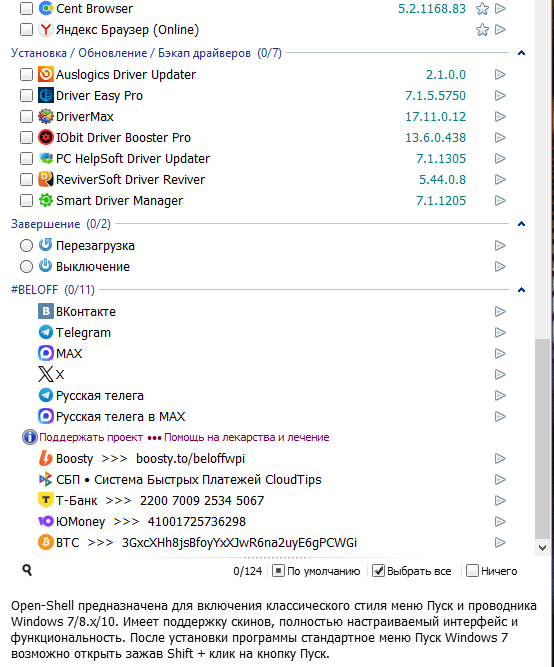Collapse the Установка / Обновление драйверов section
This screenshot has height=667, width=554.
pos(521,53)
